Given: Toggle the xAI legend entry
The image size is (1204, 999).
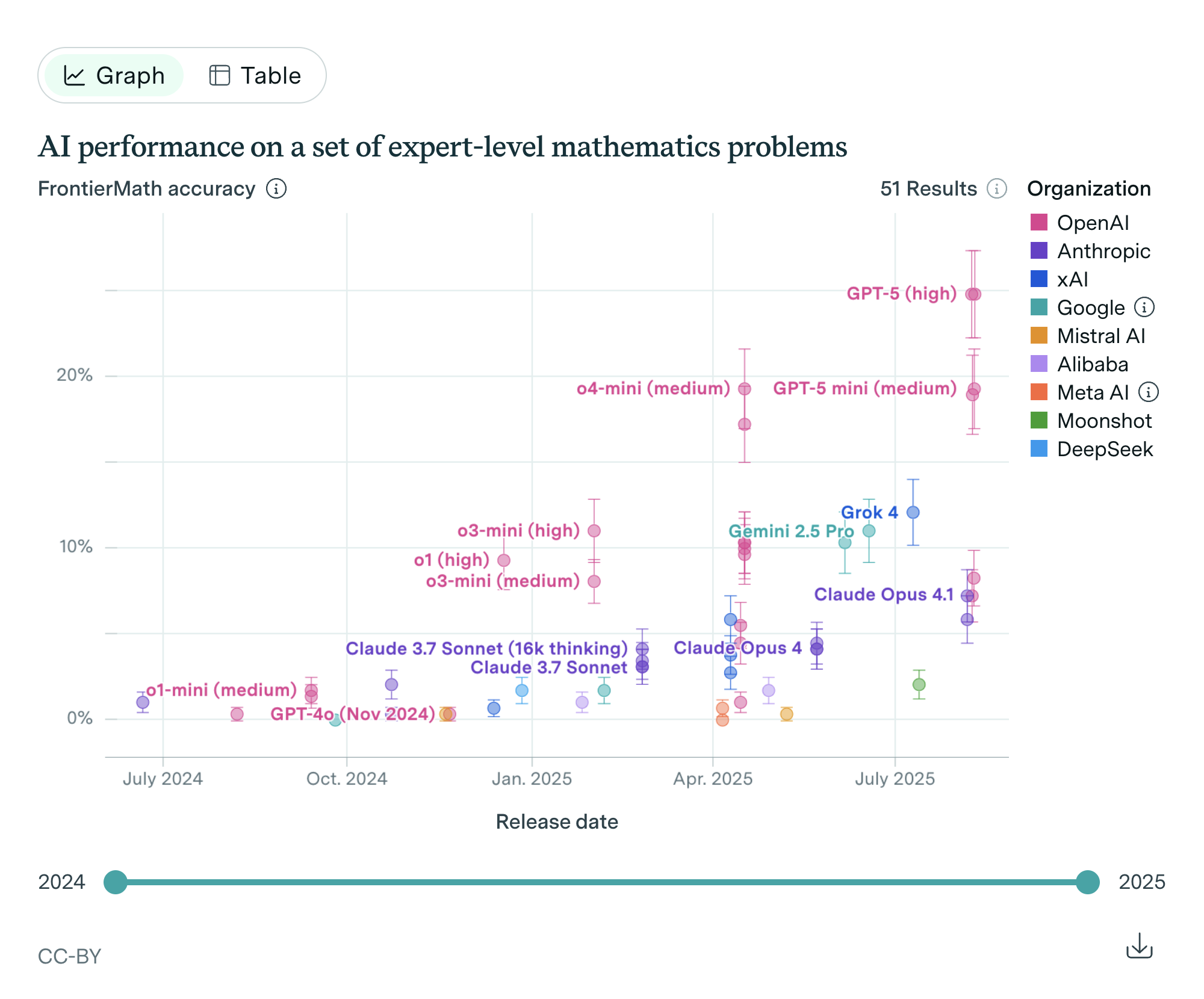Looking at the screenshot, I should (x=1072, y=279).
